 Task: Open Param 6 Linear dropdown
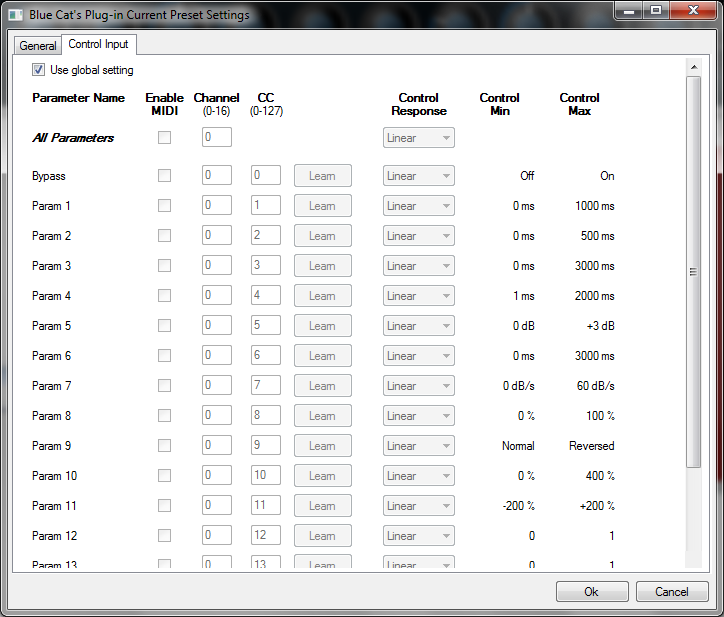[x=419, y=356]
